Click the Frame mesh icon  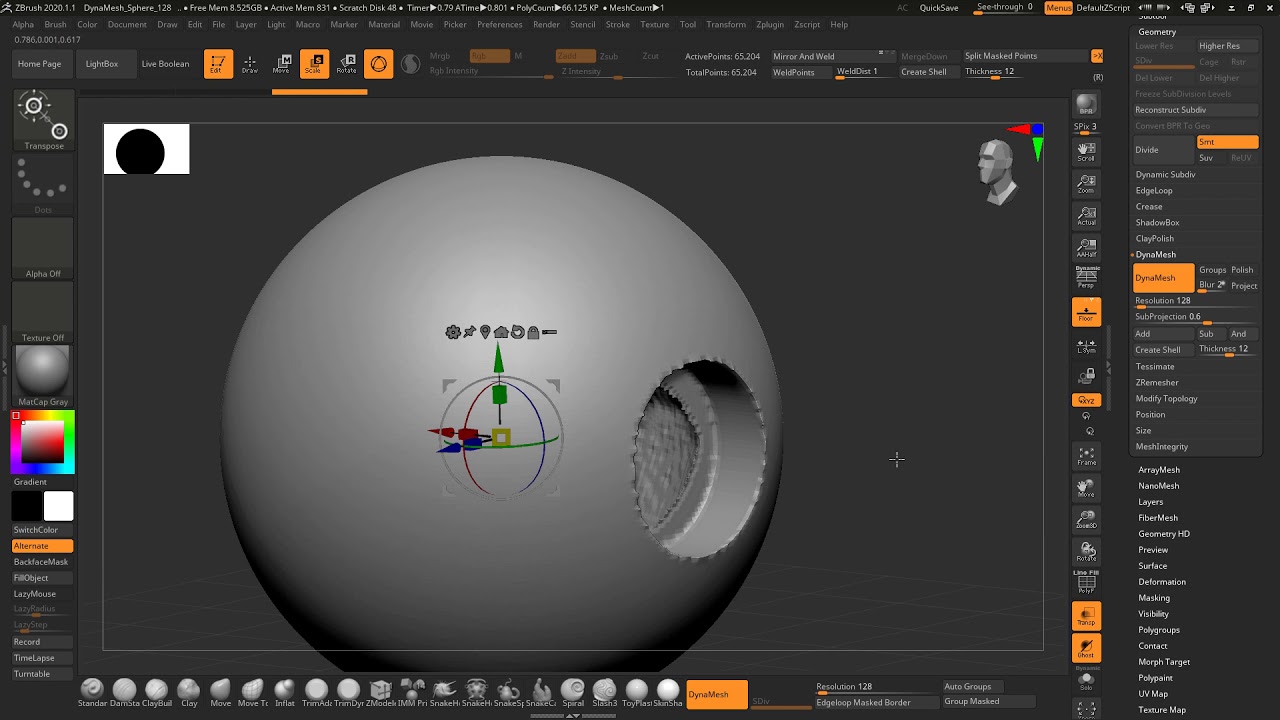[x=1086, y=457]
